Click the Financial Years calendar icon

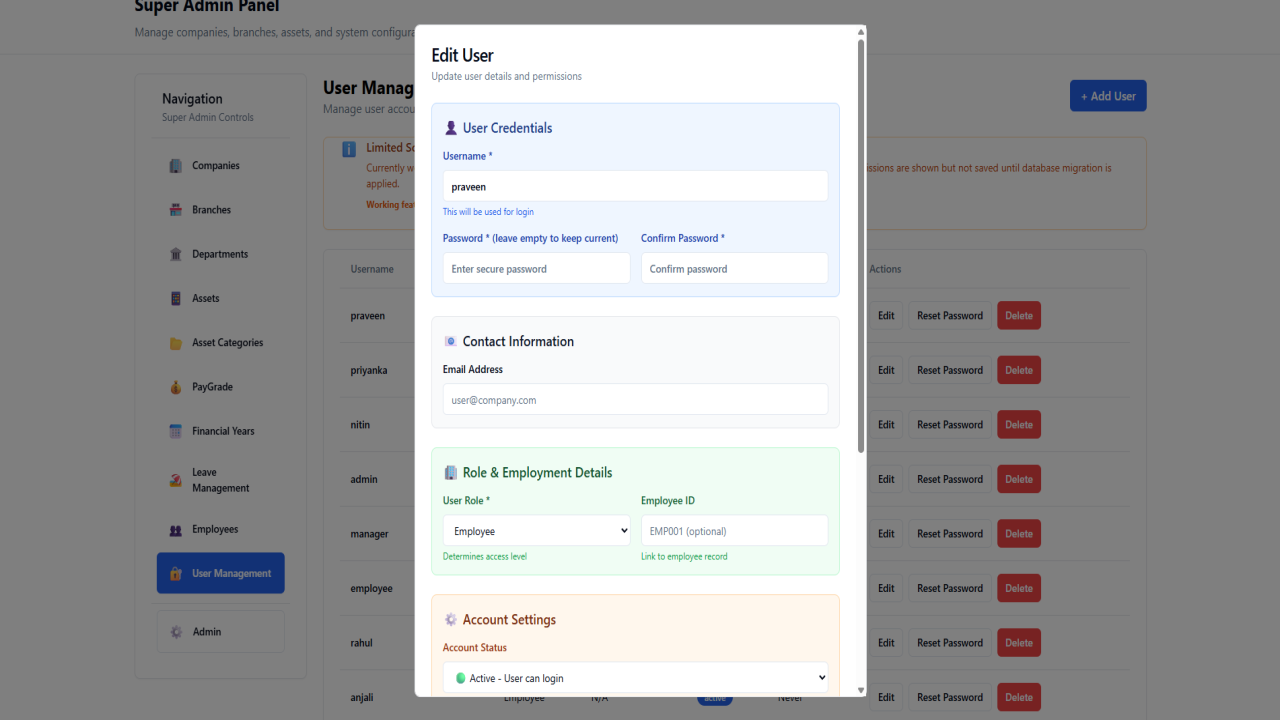[176, 431]
